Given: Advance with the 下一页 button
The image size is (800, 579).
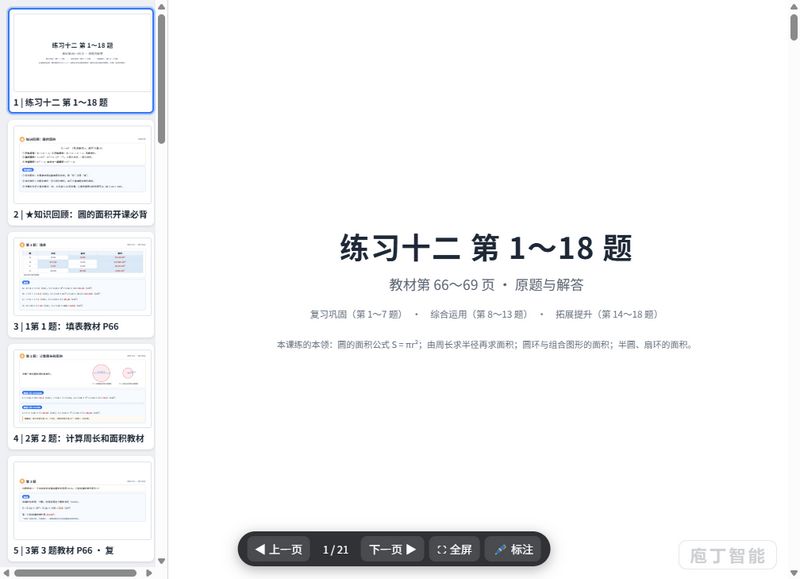Looking at the screenshot, I should click(x=392, y=549).
